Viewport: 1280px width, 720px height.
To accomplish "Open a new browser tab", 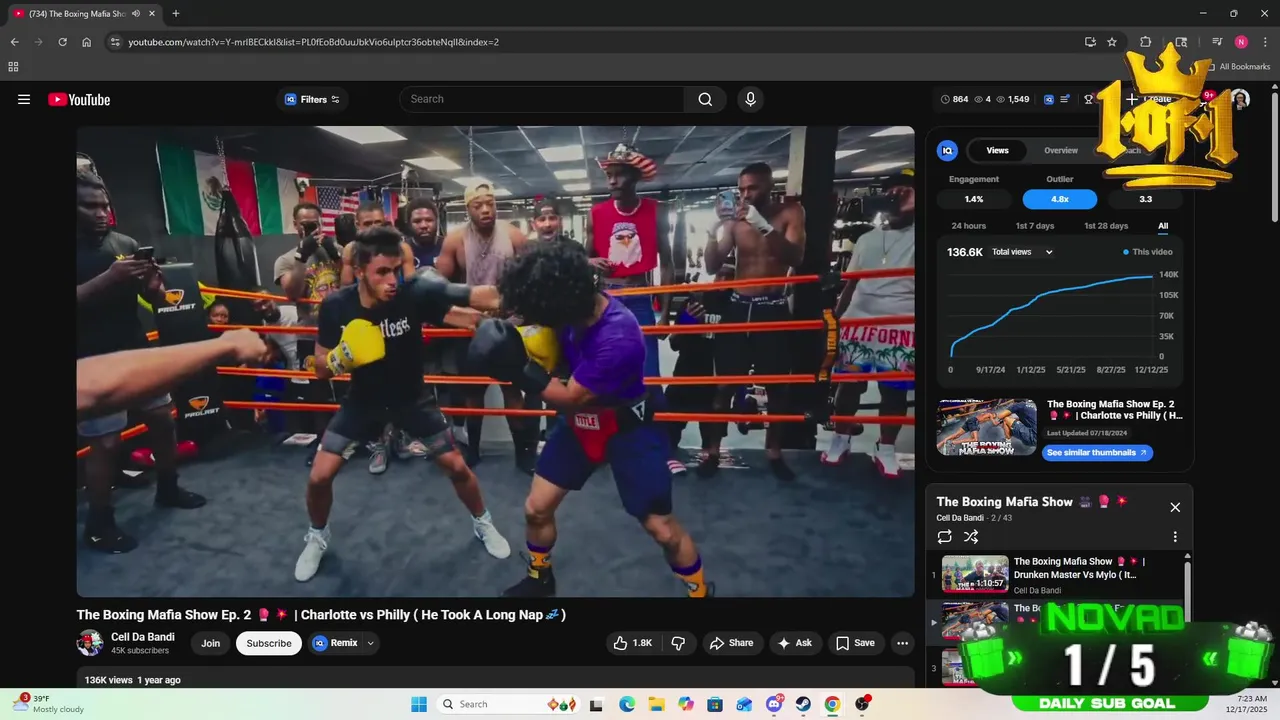I will (x=176, y=13).
